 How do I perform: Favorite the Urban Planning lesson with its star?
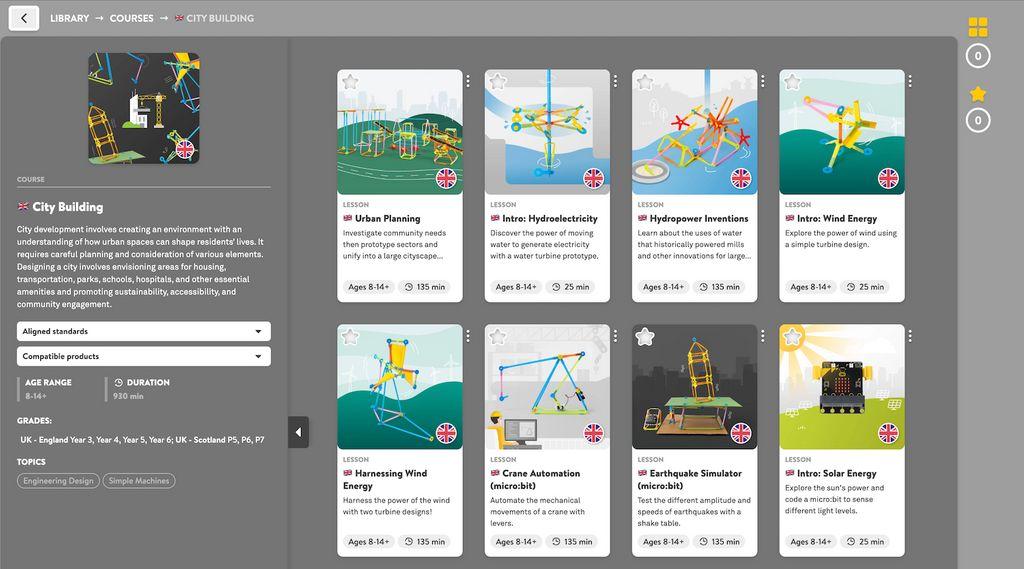[351, 82]
